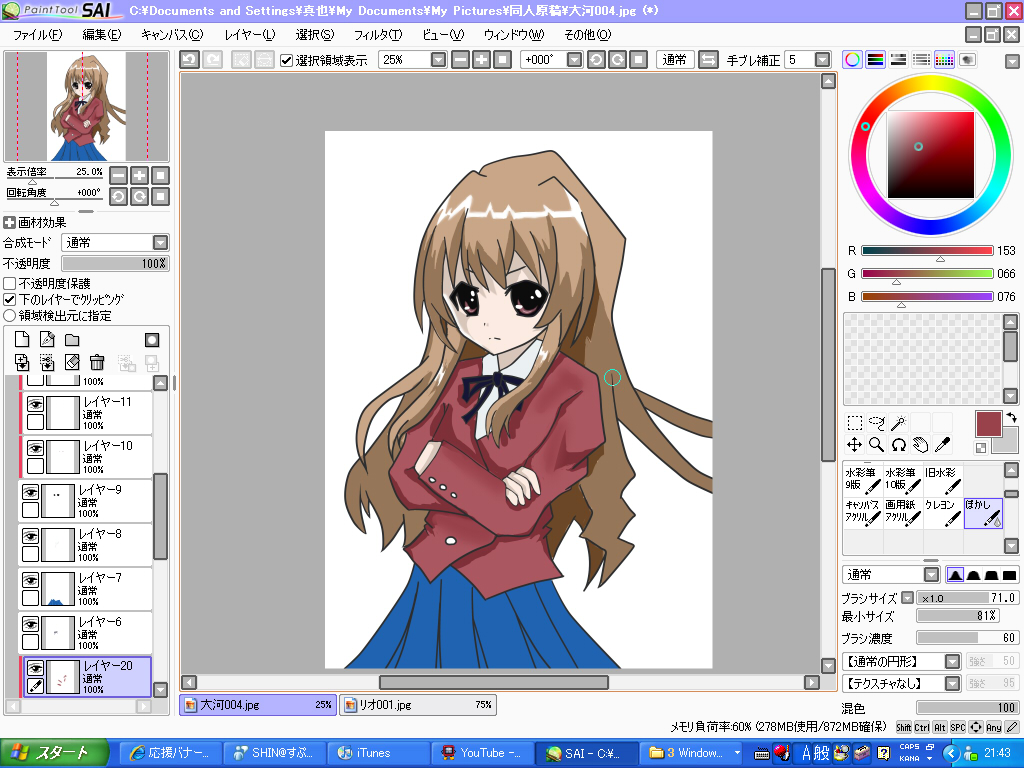Select the magic wand tool
The height and width of the screenshot is (768, 1024).
pyautogui.click(x=899, y=423)
